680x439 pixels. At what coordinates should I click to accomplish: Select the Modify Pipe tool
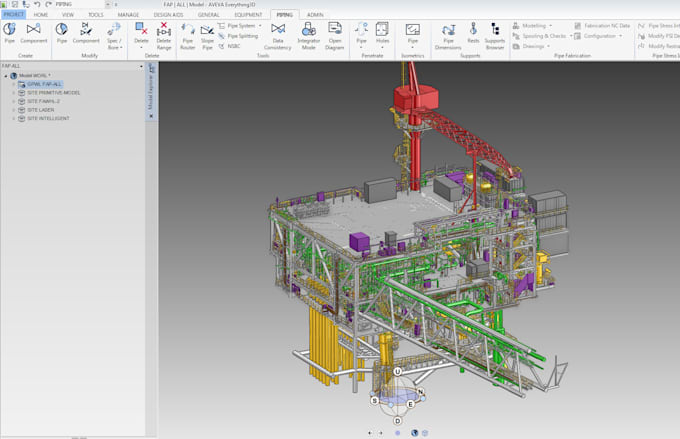tap(62, 33)
